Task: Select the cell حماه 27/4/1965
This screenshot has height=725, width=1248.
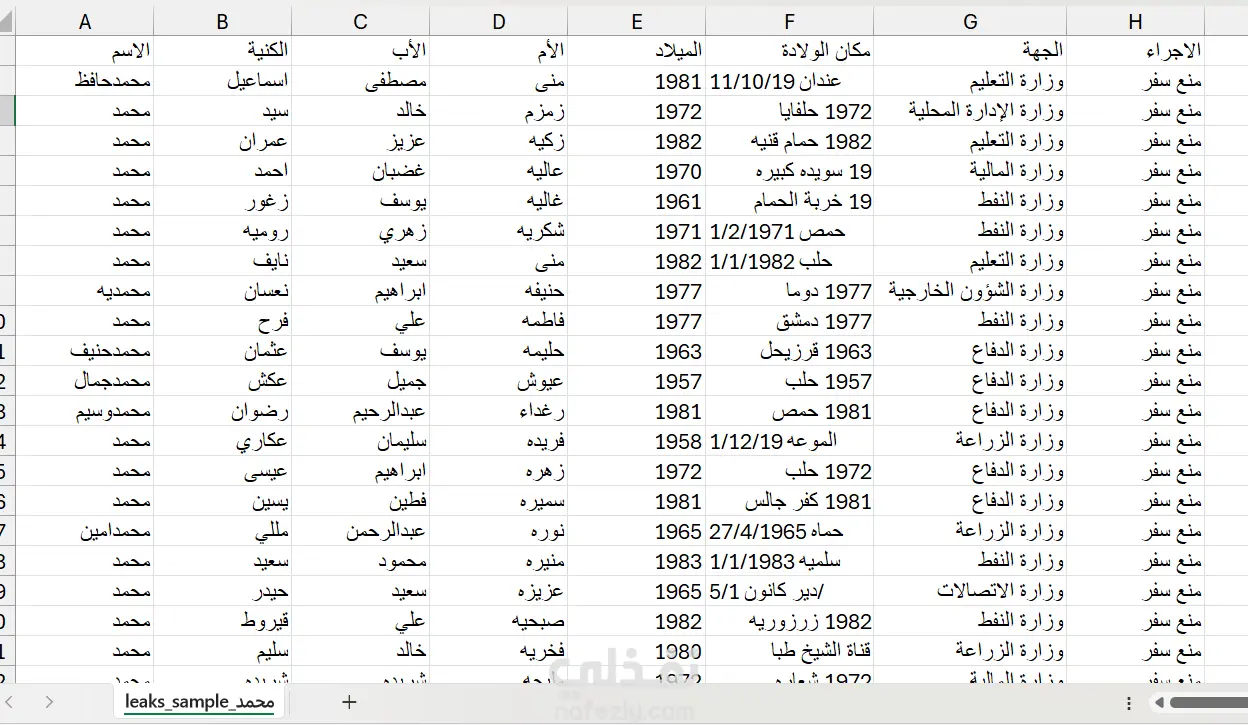Action: pyautogui.click(x=790, y=531)
